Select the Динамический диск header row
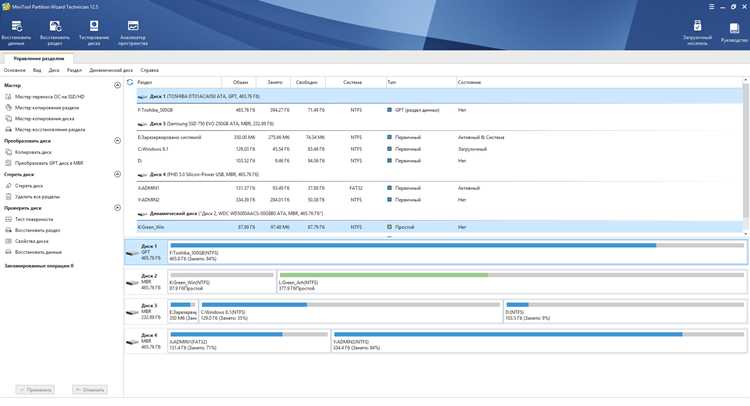750x406 pixels. pyautogui.click(x=439, y=213)
